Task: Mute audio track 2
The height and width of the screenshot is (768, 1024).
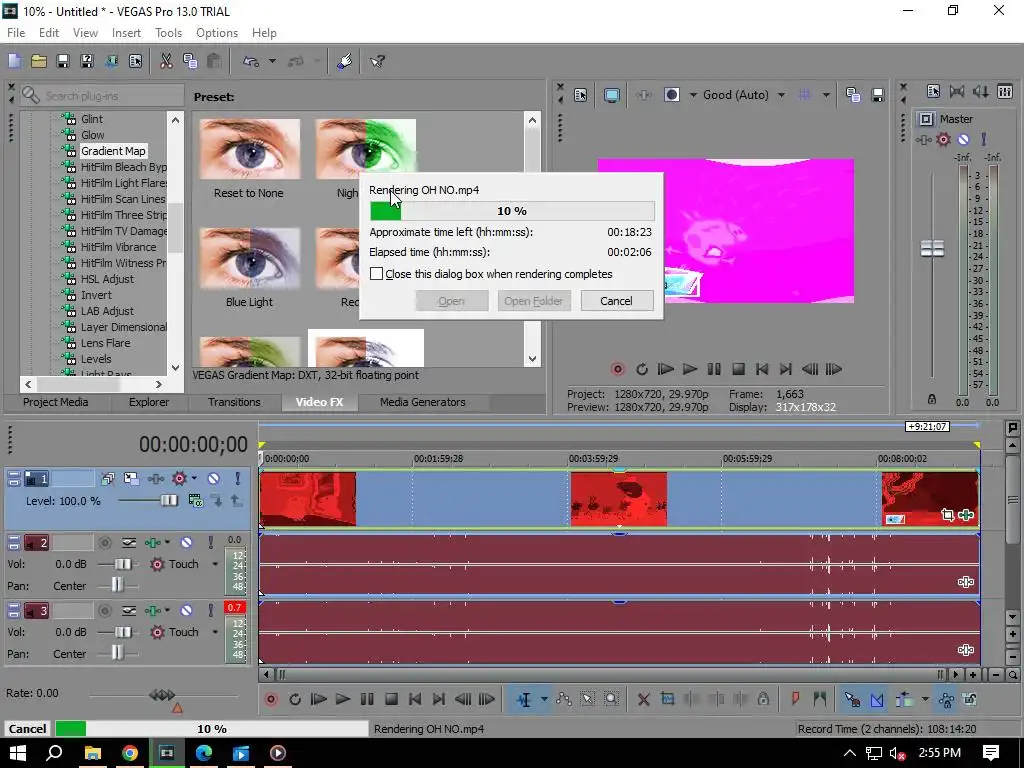Action: click(186, 542)
